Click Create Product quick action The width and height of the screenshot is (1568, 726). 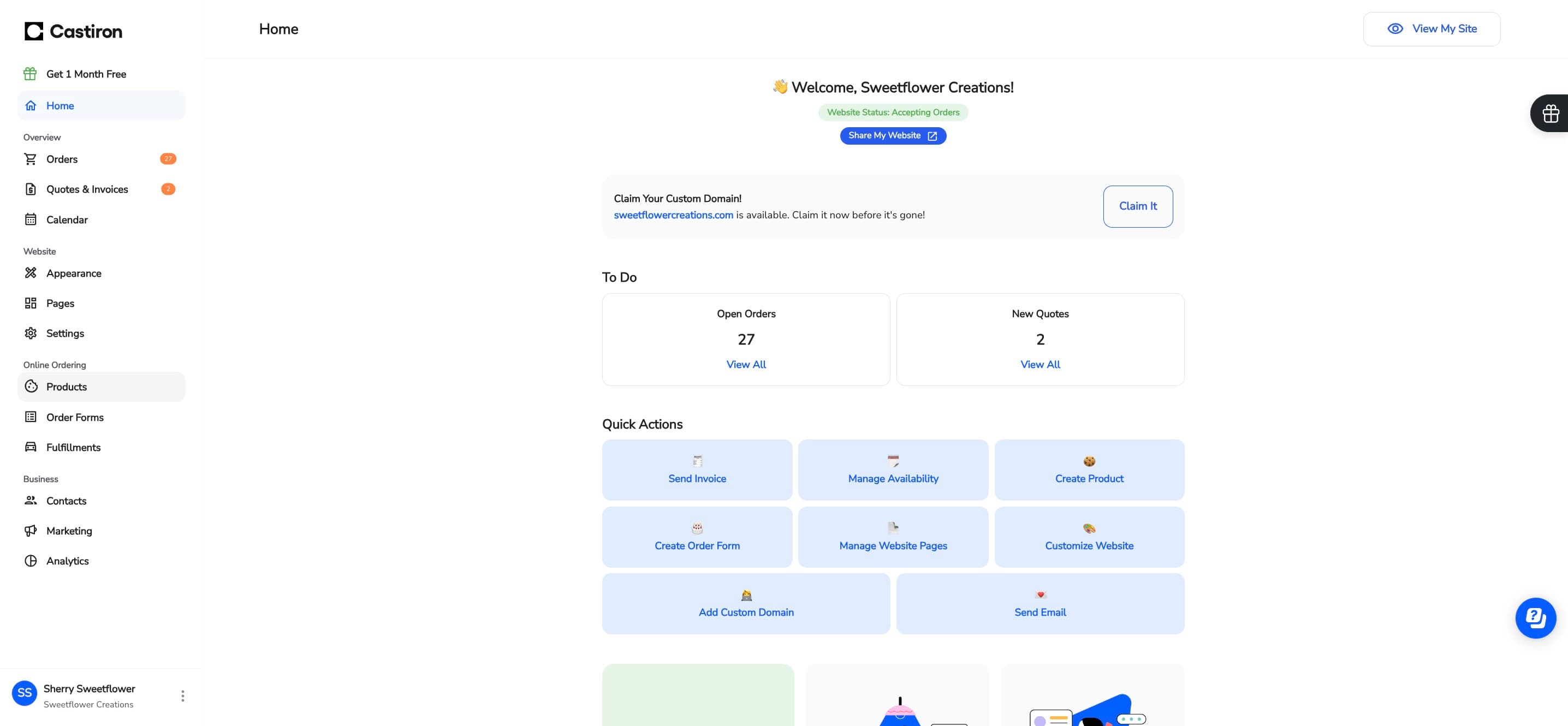[1089, 470]
